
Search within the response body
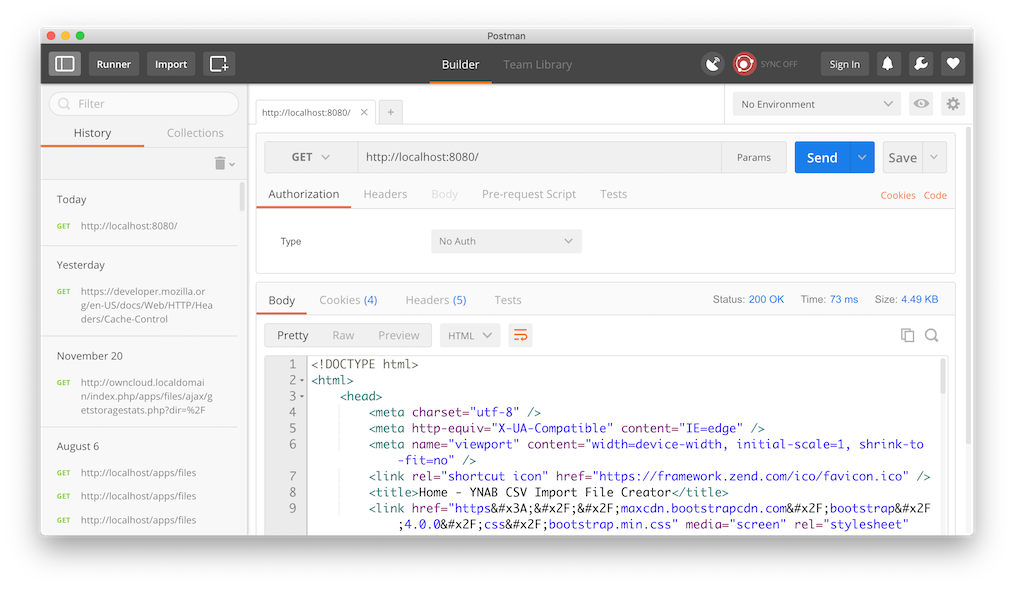tap(931, 335)
